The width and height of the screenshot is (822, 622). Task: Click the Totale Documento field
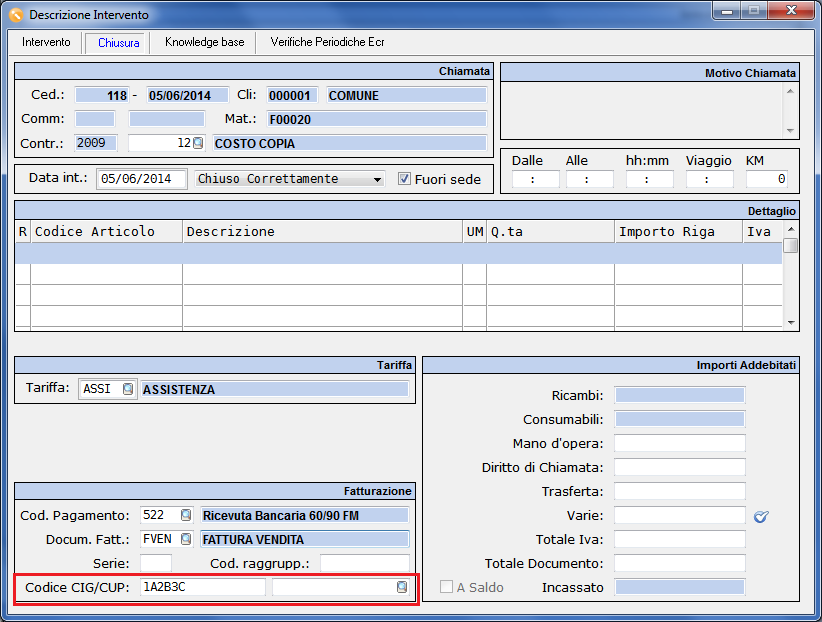click(x=680, y=563)
